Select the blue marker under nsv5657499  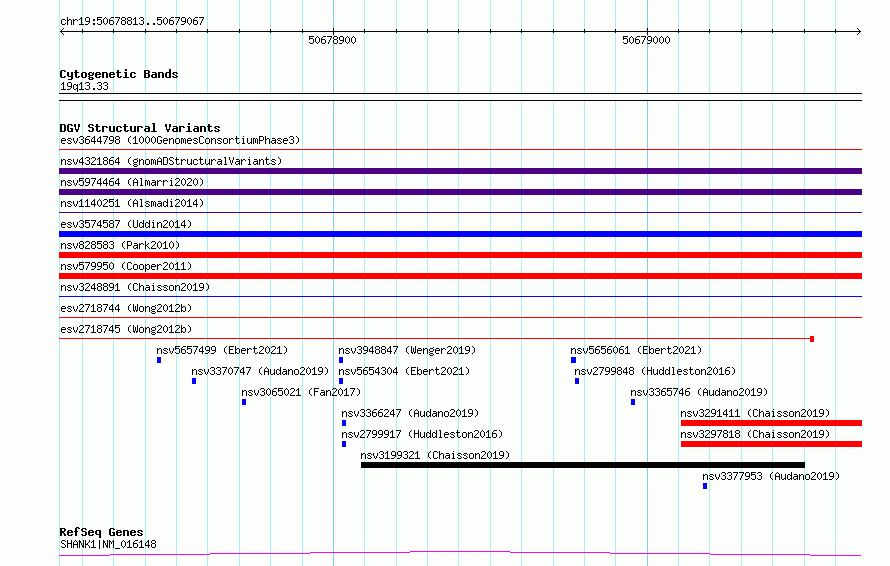point(159,360)
